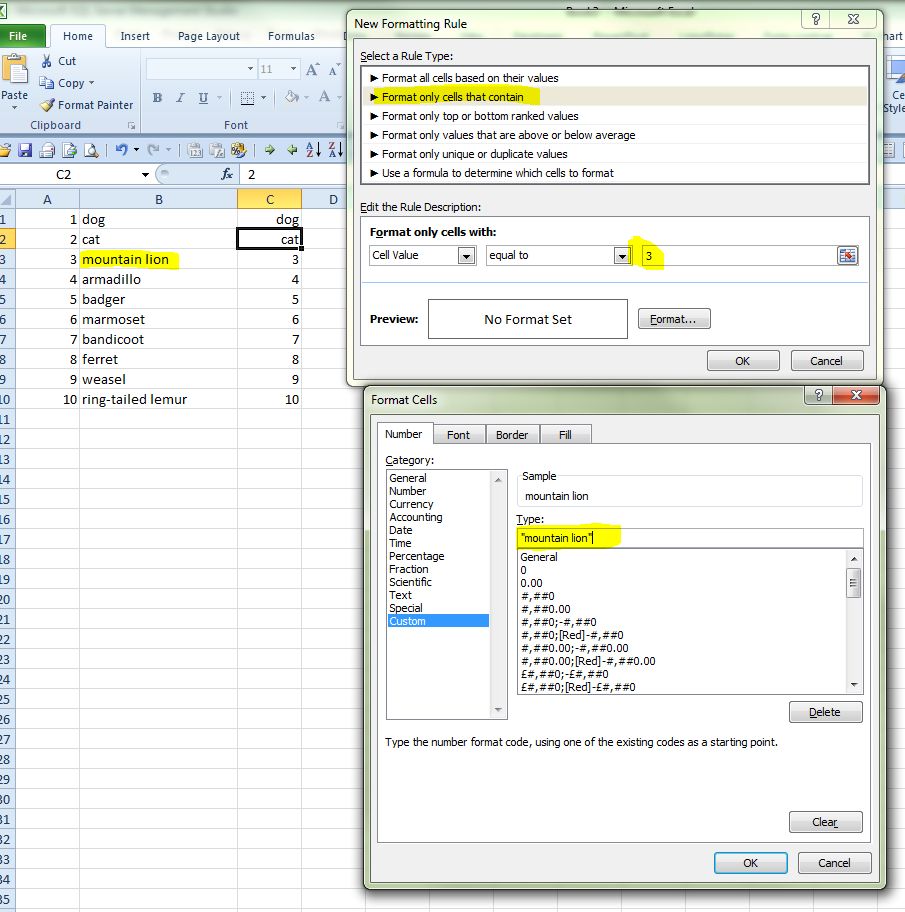
Task: Open the font size dropdown
Action: point(293,69)
